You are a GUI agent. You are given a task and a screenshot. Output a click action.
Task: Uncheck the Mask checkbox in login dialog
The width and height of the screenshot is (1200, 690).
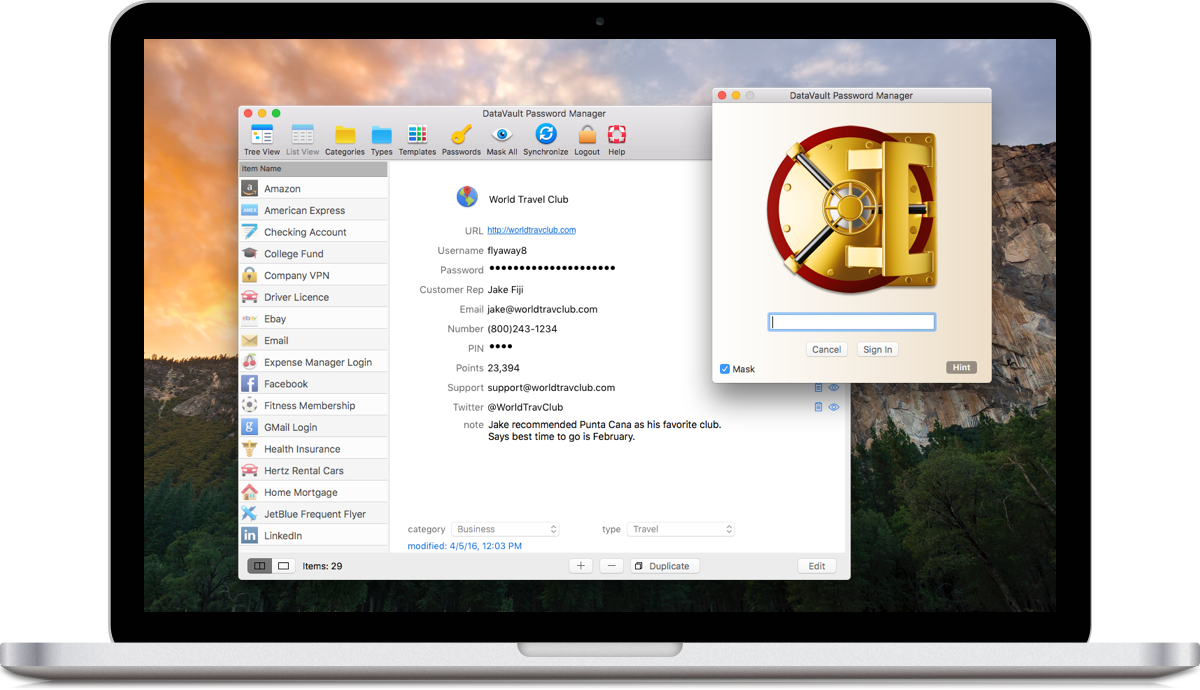point(725,369)
